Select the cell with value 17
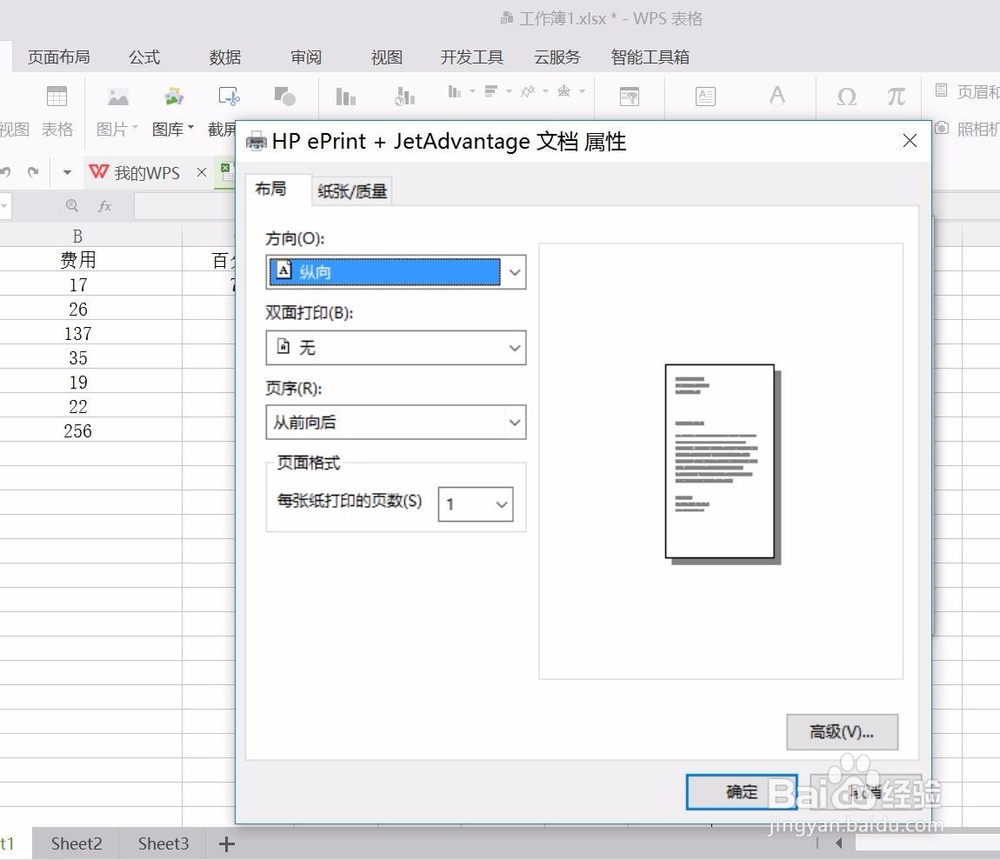The width and height of the screenshot is (1000, 860). click(x=78, y=285)
